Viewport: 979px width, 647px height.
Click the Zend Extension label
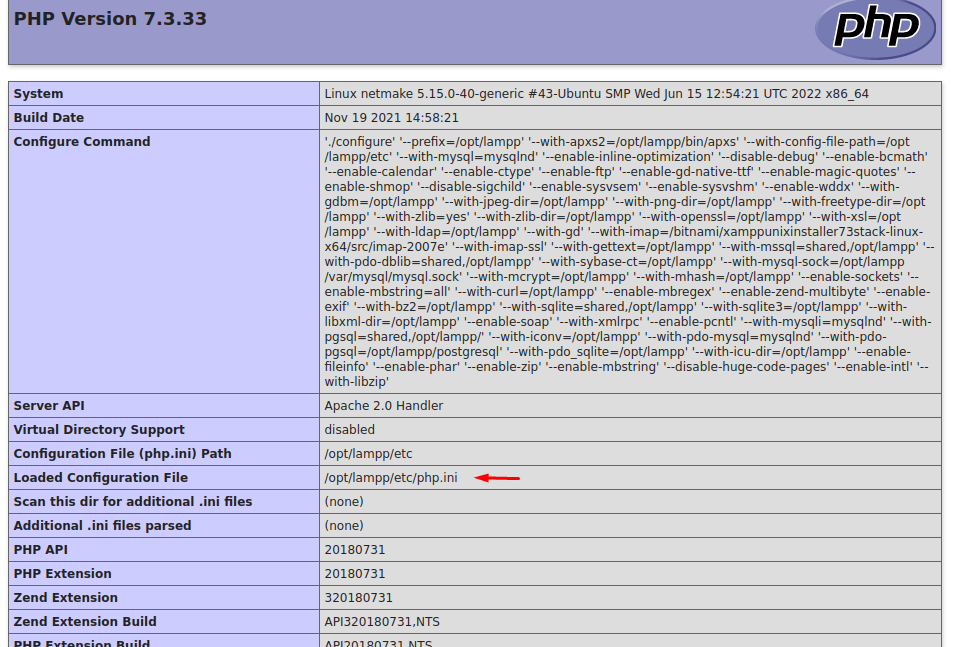coord(66,598)
